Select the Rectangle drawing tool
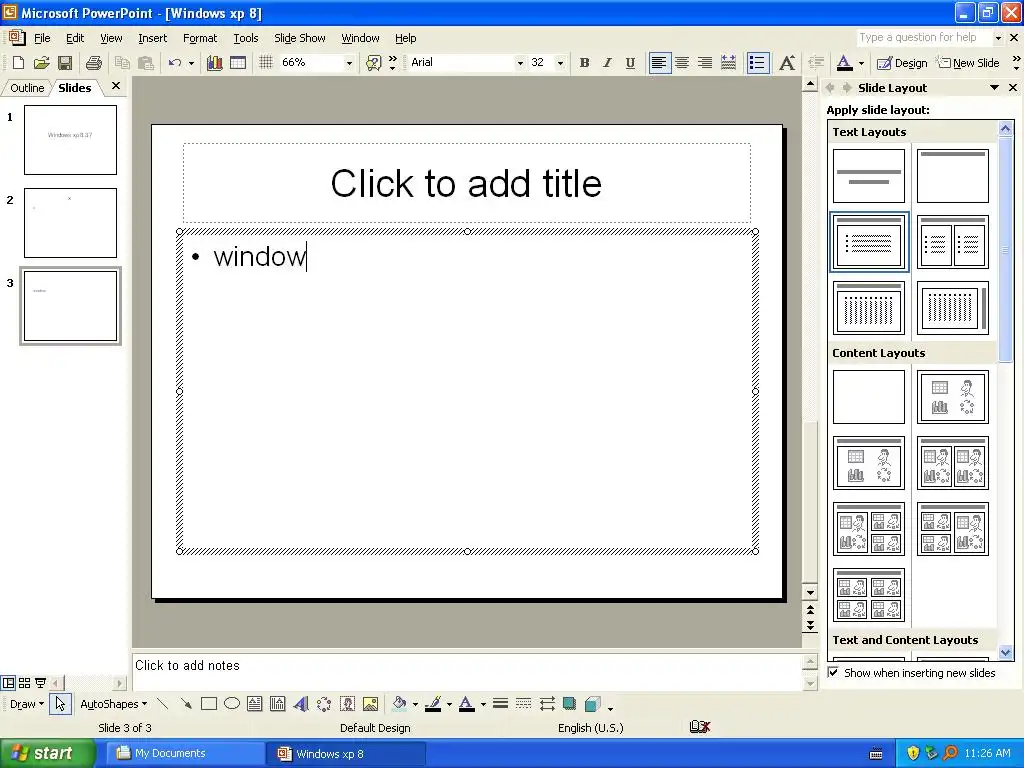Screen dimensions: 1024x768 (209, 703)
